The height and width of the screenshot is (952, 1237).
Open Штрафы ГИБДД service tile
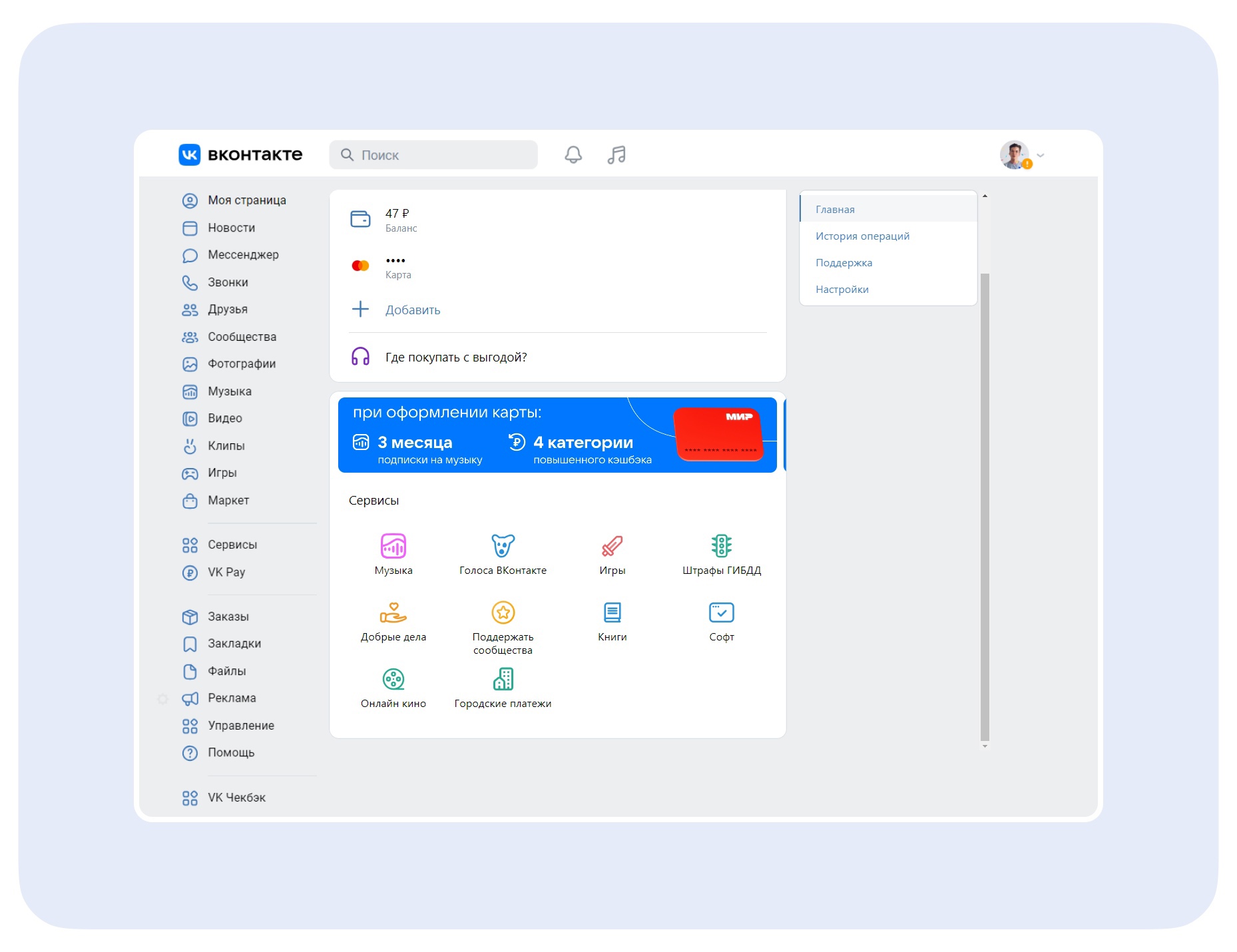(x=722, y=555)
